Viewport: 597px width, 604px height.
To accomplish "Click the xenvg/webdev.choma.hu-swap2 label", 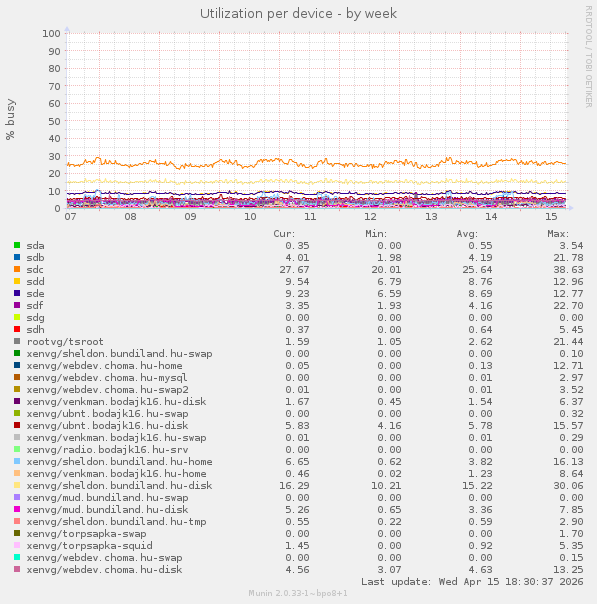I will pyautogui.click(x=107, y=389).
